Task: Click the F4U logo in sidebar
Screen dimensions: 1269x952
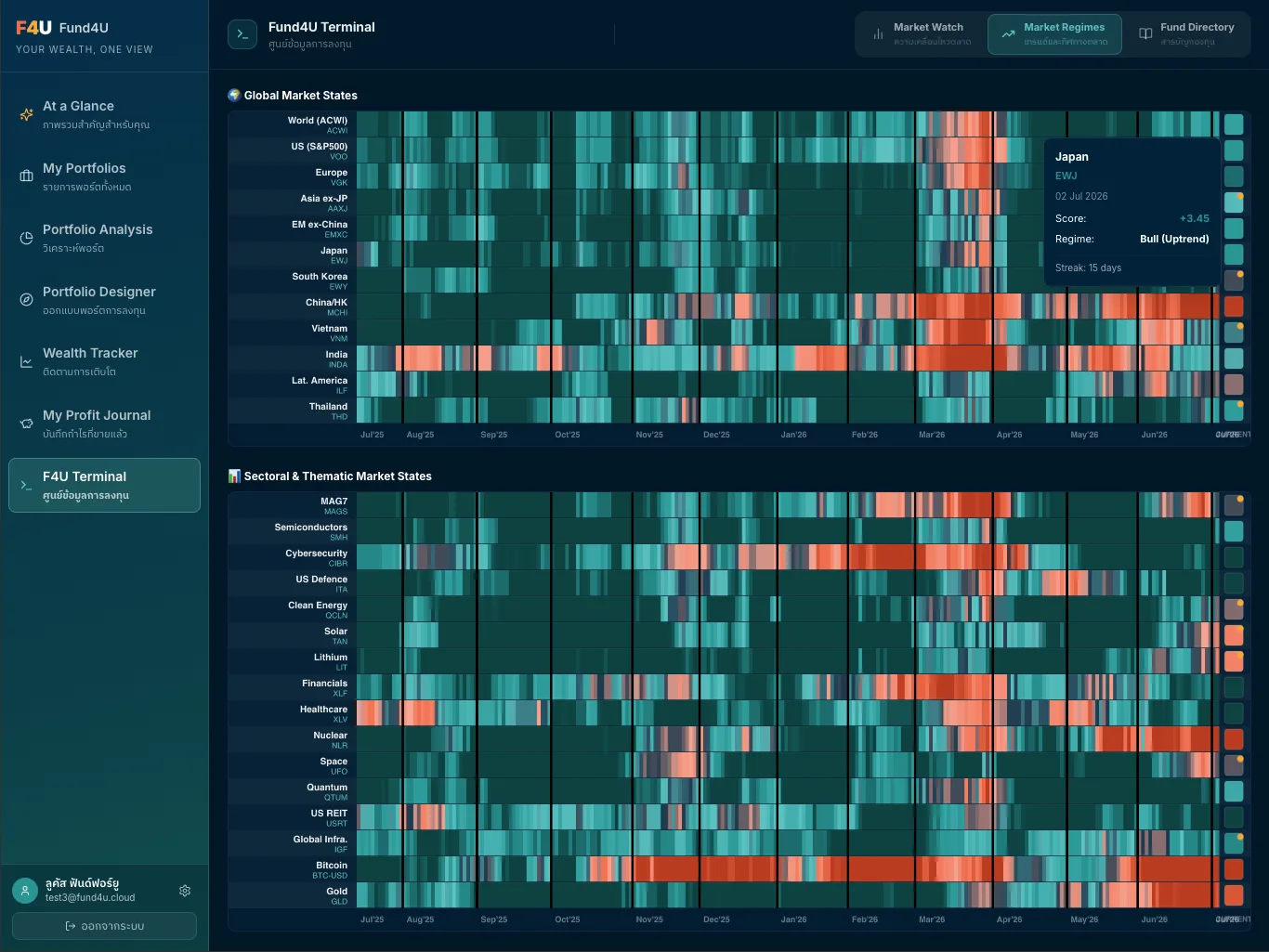Action: coord(33,28)
